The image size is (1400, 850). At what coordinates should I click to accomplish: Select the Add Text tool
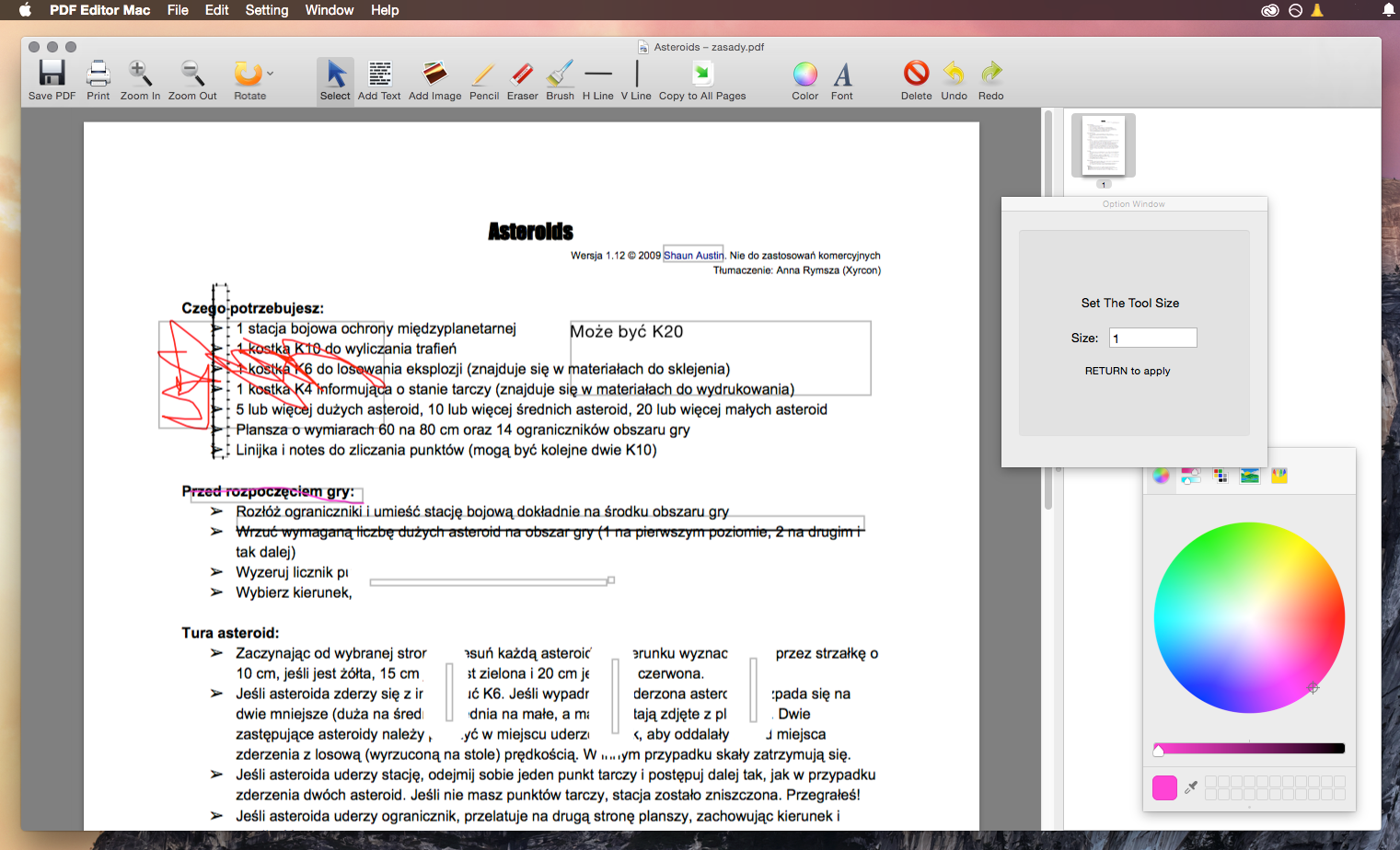point(379,74)
